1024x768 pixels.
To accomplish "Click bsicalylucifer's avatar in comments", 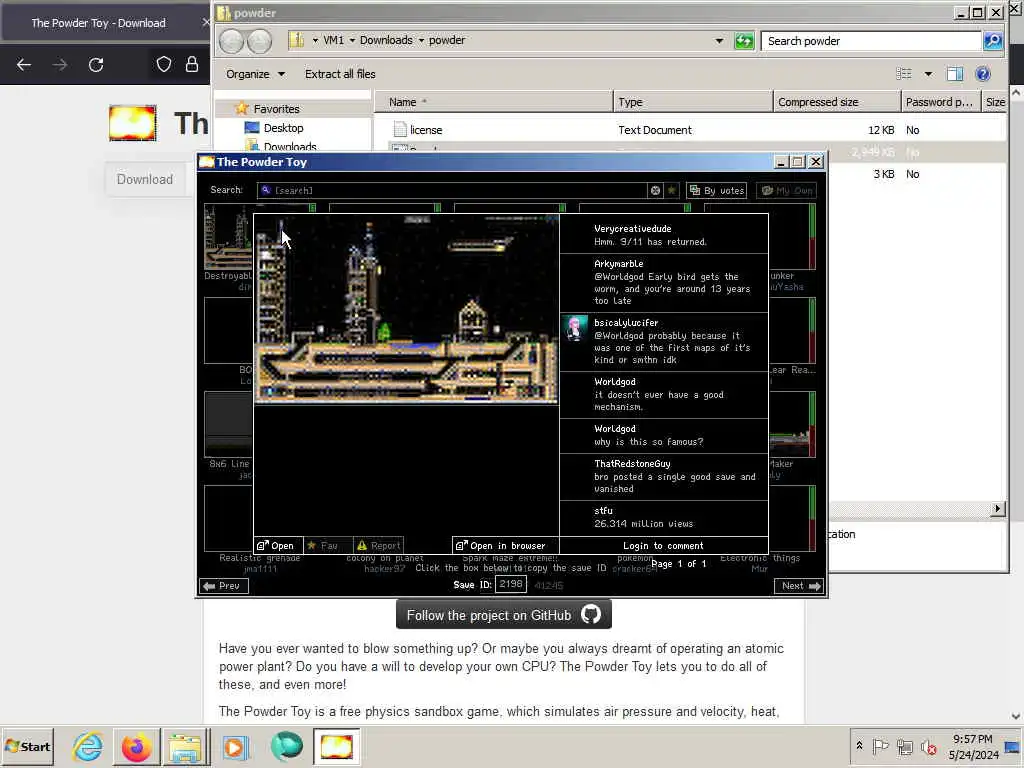I will (575, 329).
